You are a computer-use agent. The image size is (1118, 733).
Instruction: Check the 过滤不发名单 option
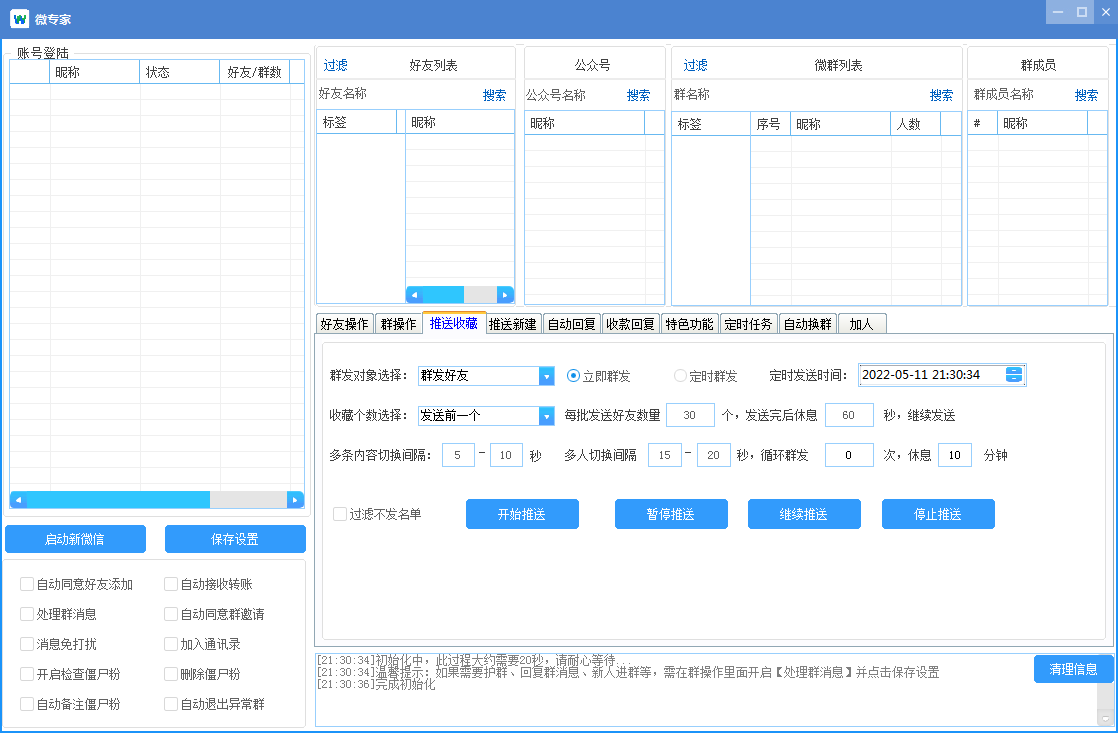(340, 514)
